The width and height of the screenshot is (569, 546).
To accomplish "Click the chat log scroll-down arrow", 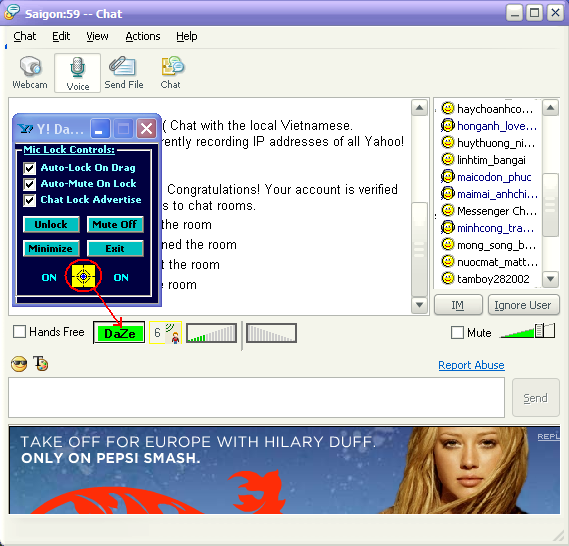I will pyautogui.click(x=419, y=305).
